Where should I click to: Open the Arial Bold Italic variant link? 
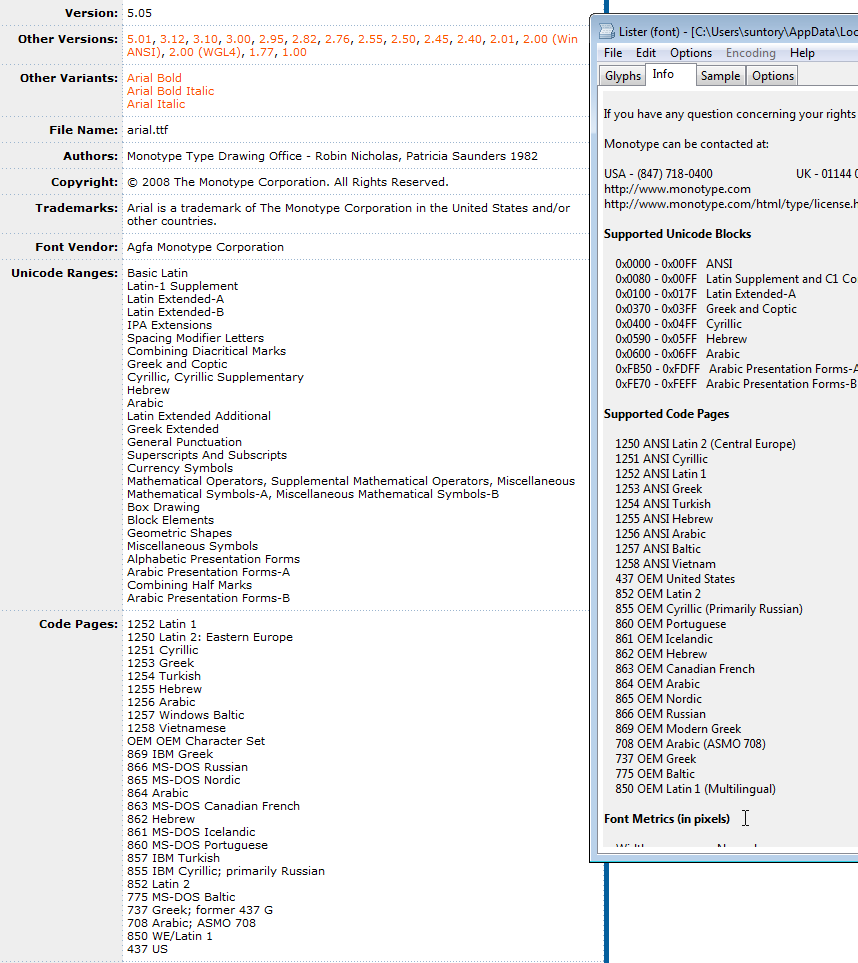[171, 91]
